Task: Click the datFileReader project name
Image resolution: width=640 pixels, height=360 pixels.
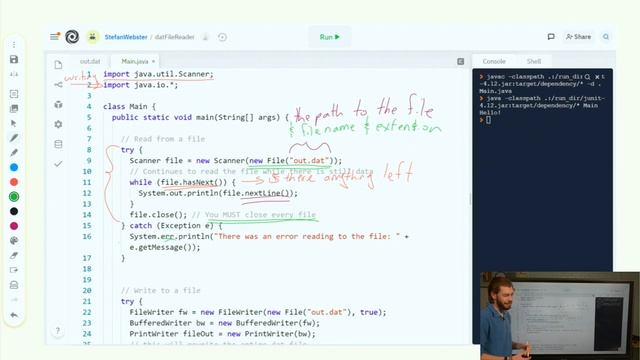Action: 175,37
